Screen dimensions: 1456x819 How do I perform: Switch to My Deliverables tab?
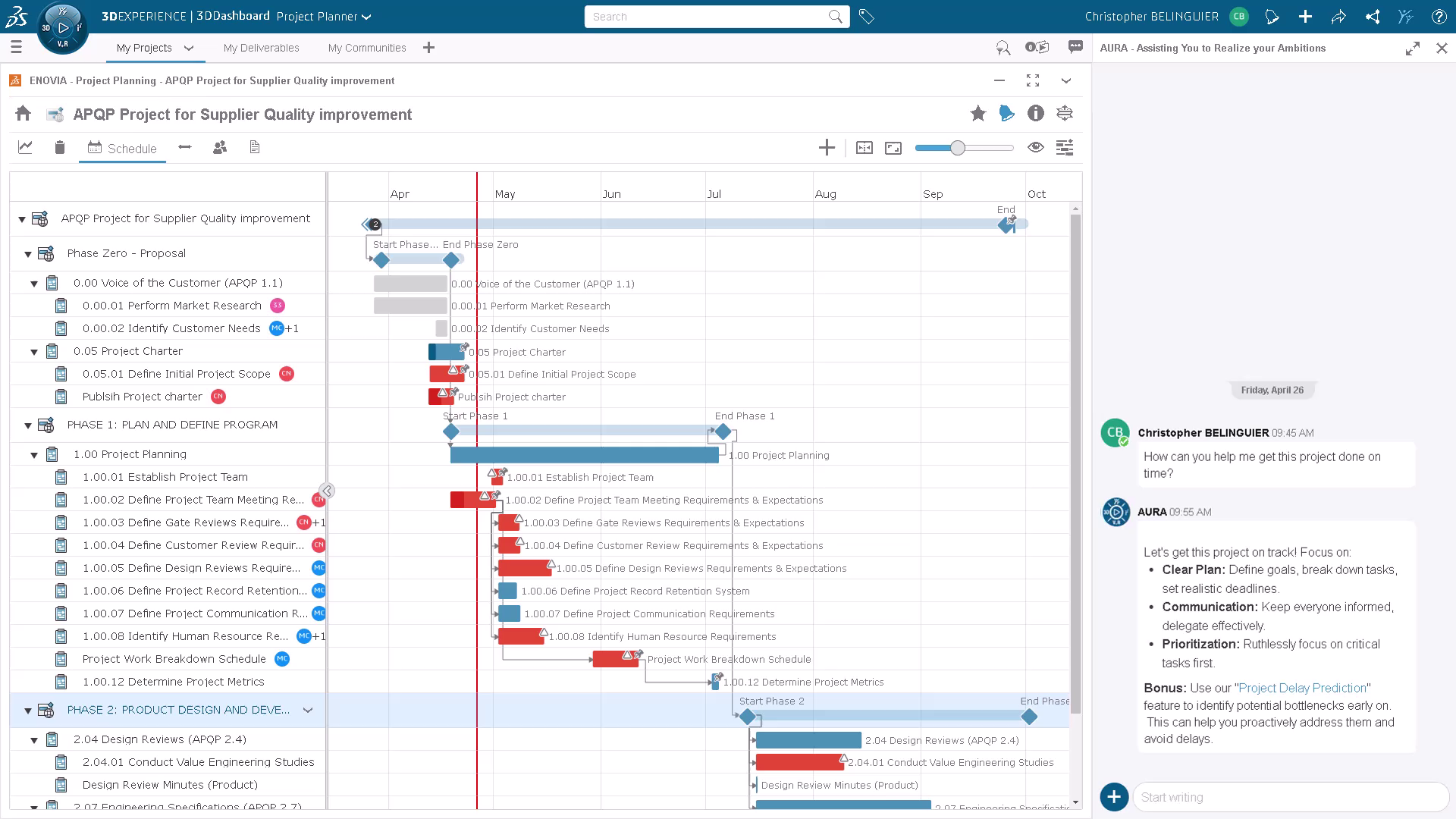(261, 48)
